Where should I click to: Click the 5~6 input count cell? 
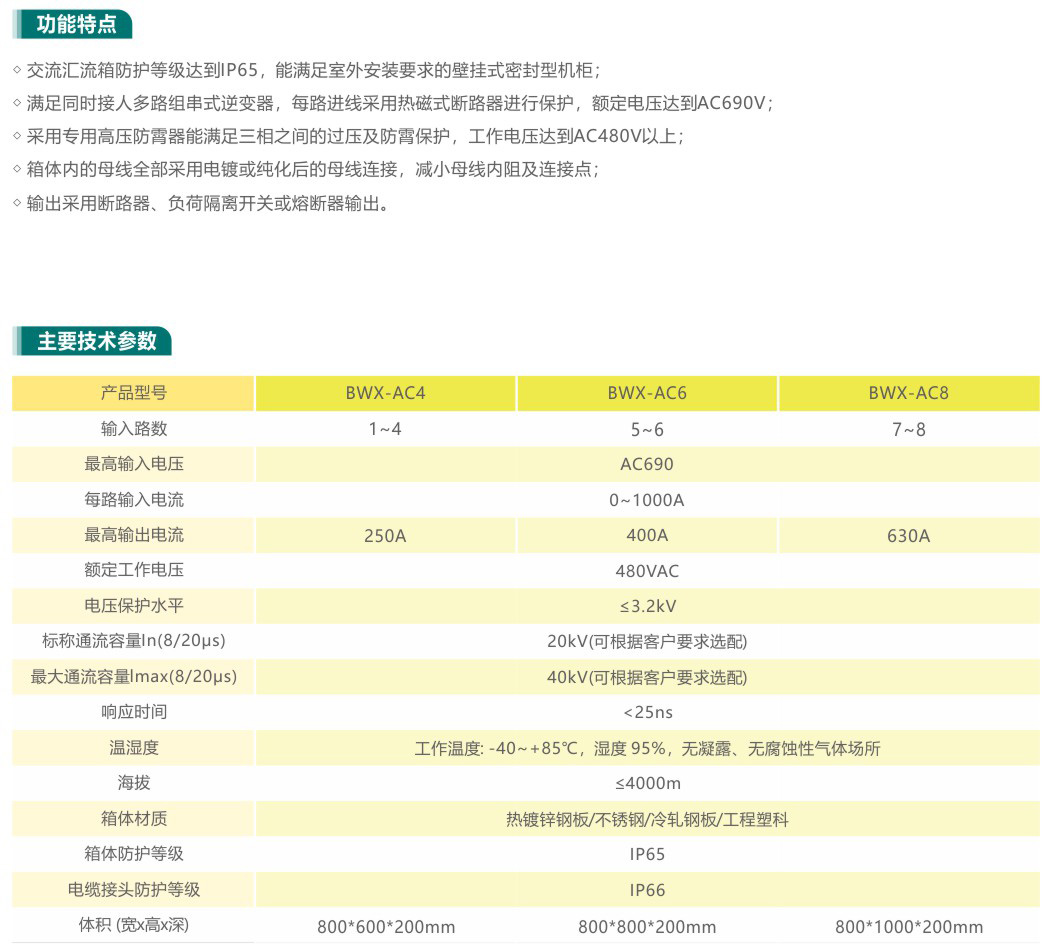tap(647, 429)
